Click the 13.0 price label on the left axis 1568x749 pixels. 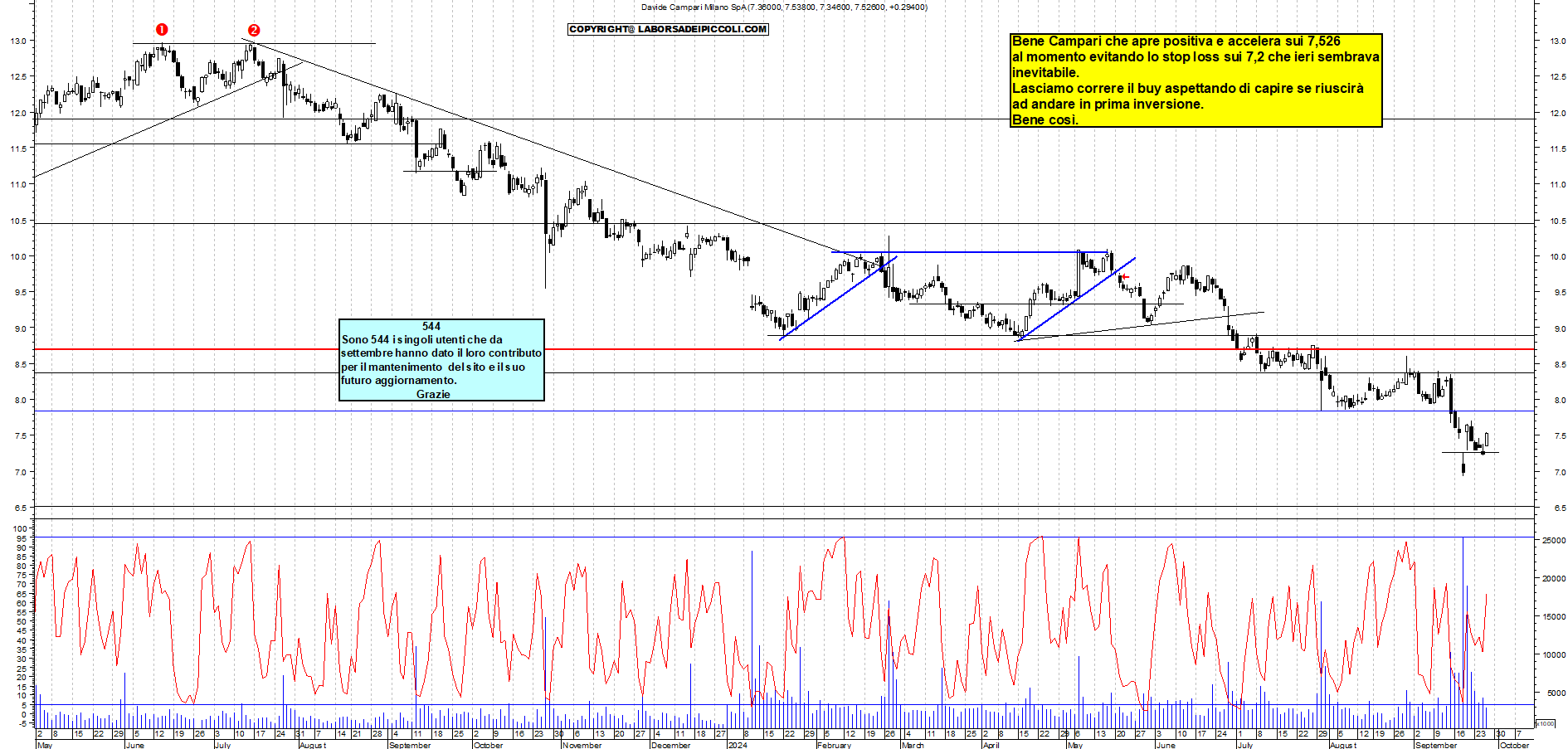coord(17,41)
